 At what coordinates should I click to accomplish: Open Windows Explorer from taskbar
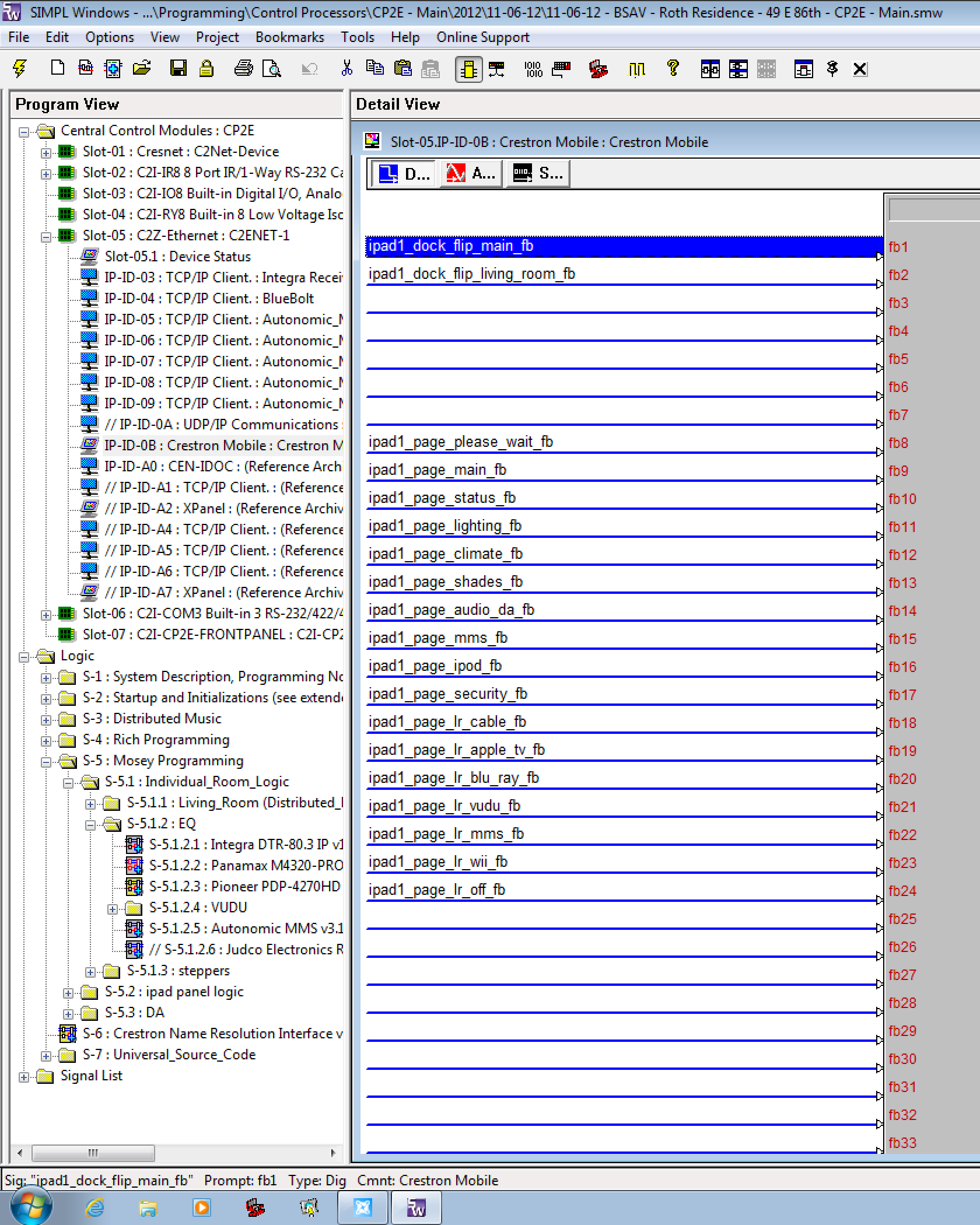click(x=148, y=1207)
